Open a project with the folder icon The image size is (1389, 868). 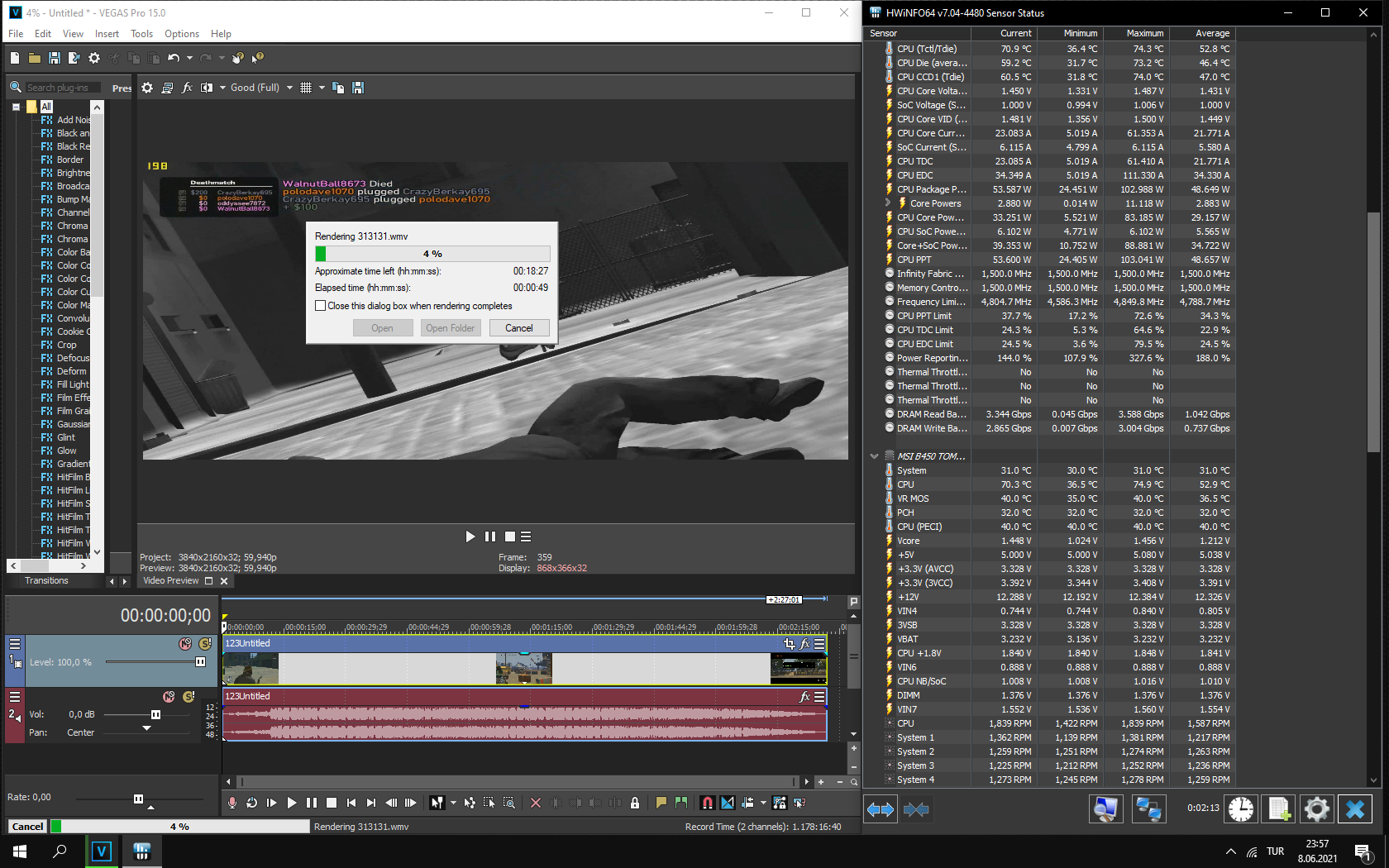[x=35, y=58]
